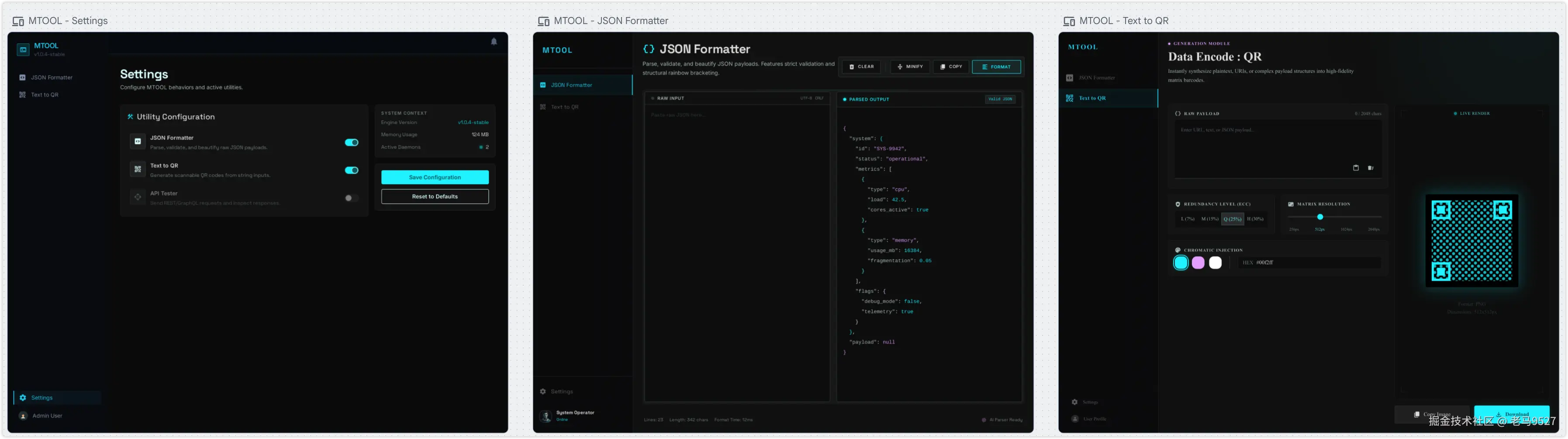
Task: Click the Clear button in JSON Formatter
Action: click(861, 66)
